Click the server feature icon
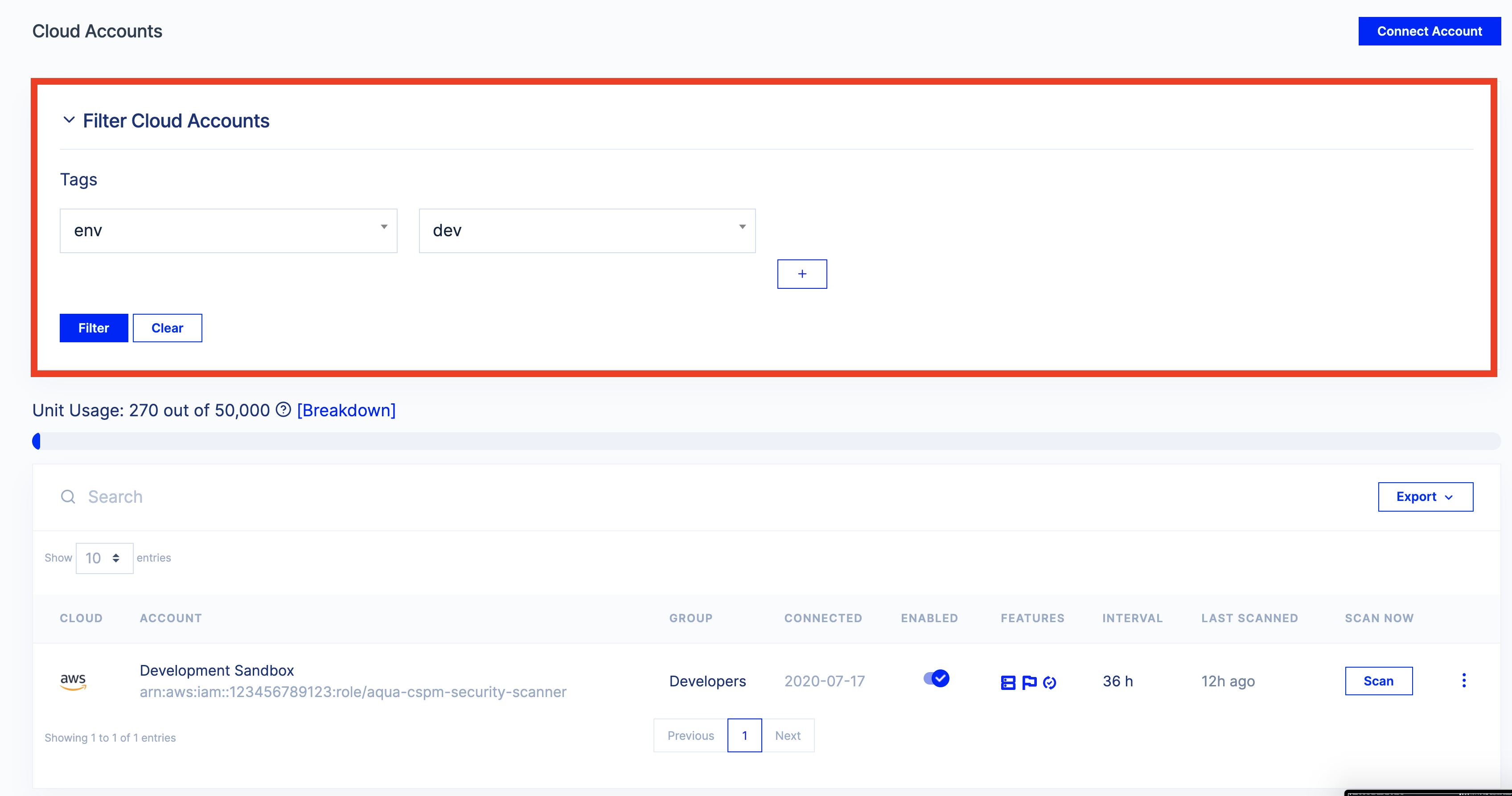 click(x=1008, y=682)
